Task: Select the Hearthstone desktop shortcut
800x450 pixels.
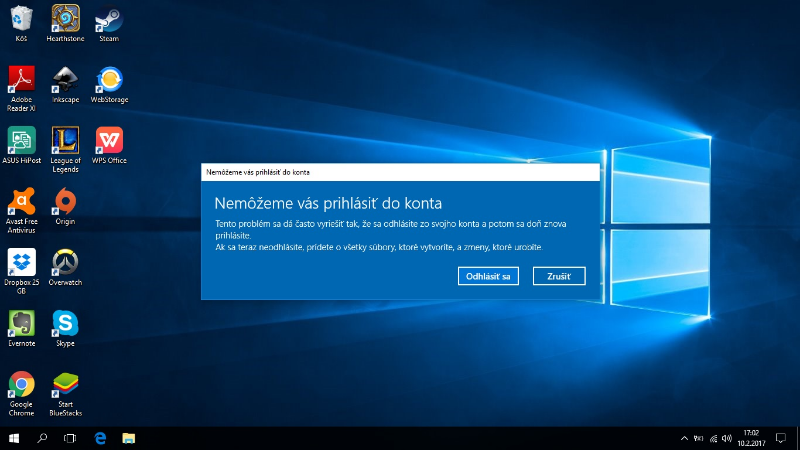Action: click(x=65, y=18)
